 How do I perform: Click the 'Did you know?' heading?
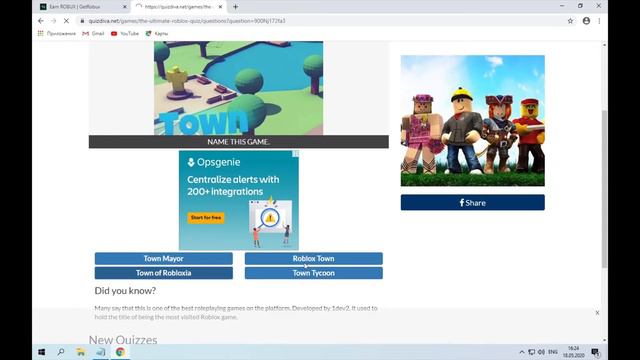point(125,291)
